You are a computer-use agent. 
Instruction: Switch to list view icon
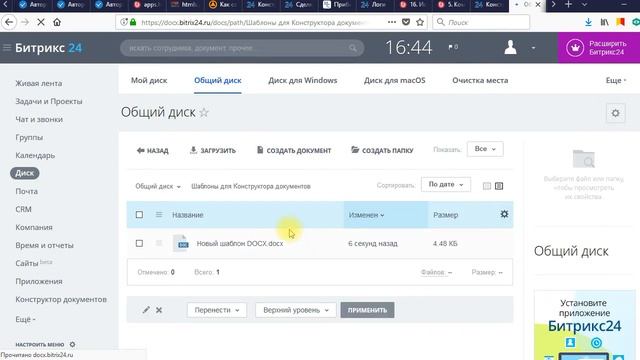click(x=499, y=186)
